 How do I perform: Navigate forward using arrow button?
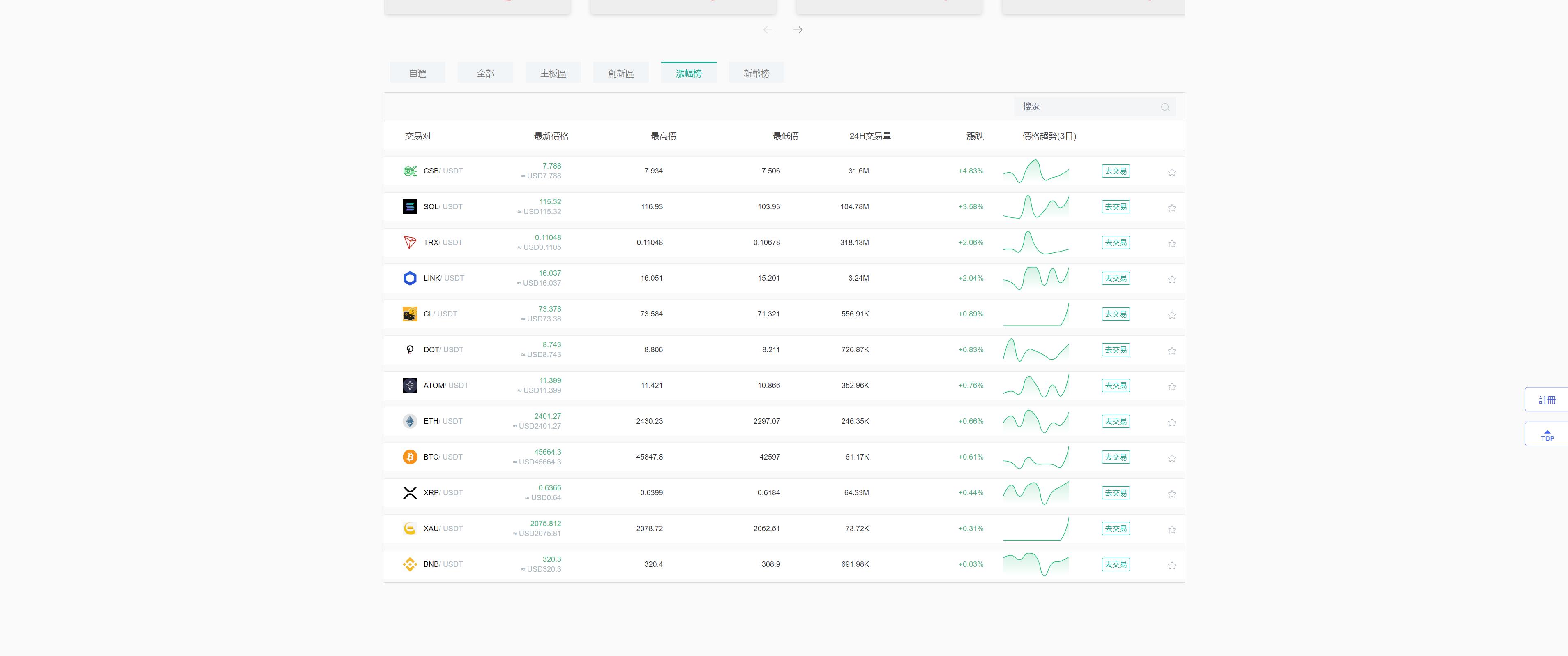(797, 29)
